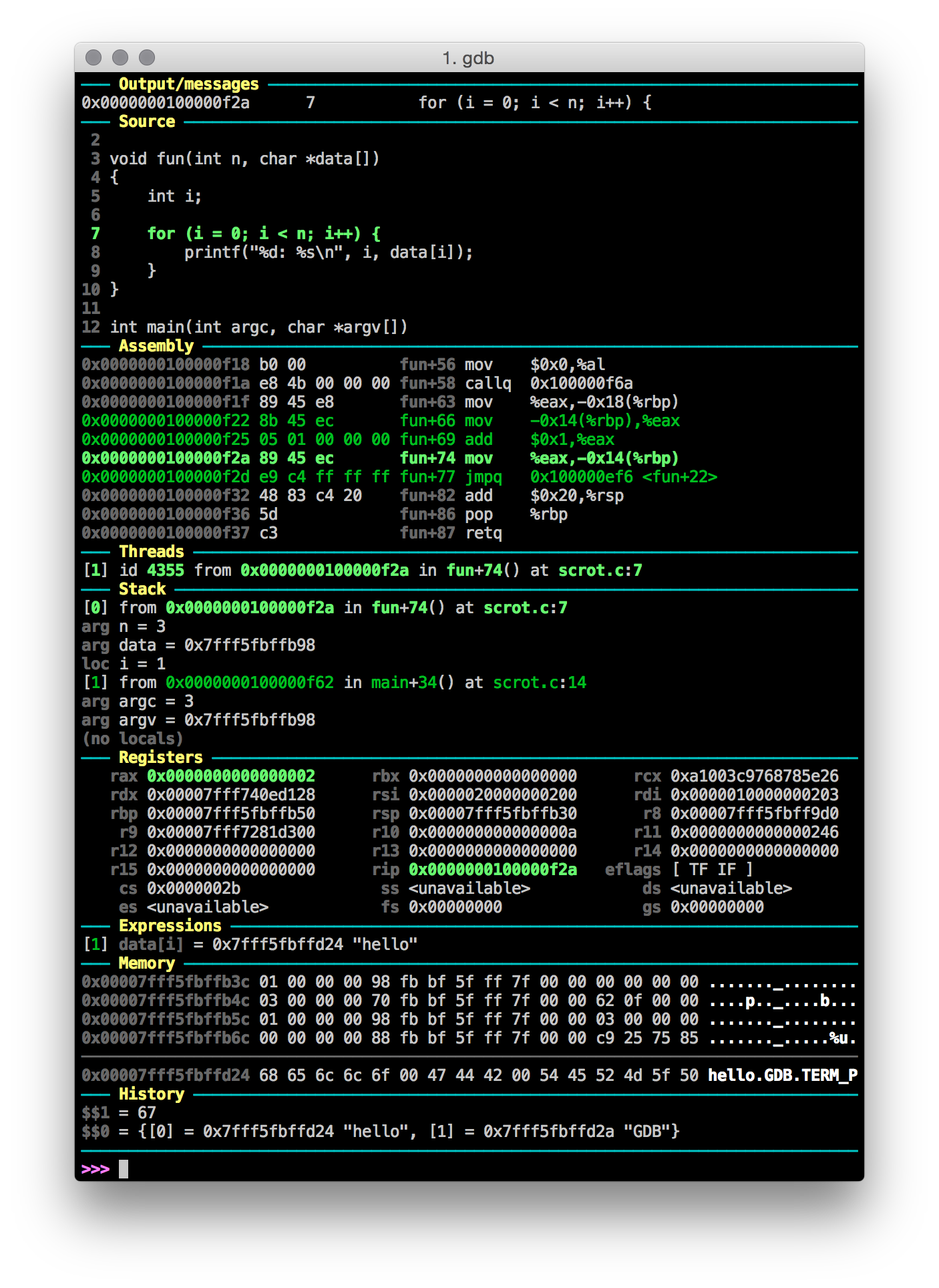Click 'loc i = 1' stack entry
The width and height of the screenshot is (939, 1288).
tap(124, 664)
